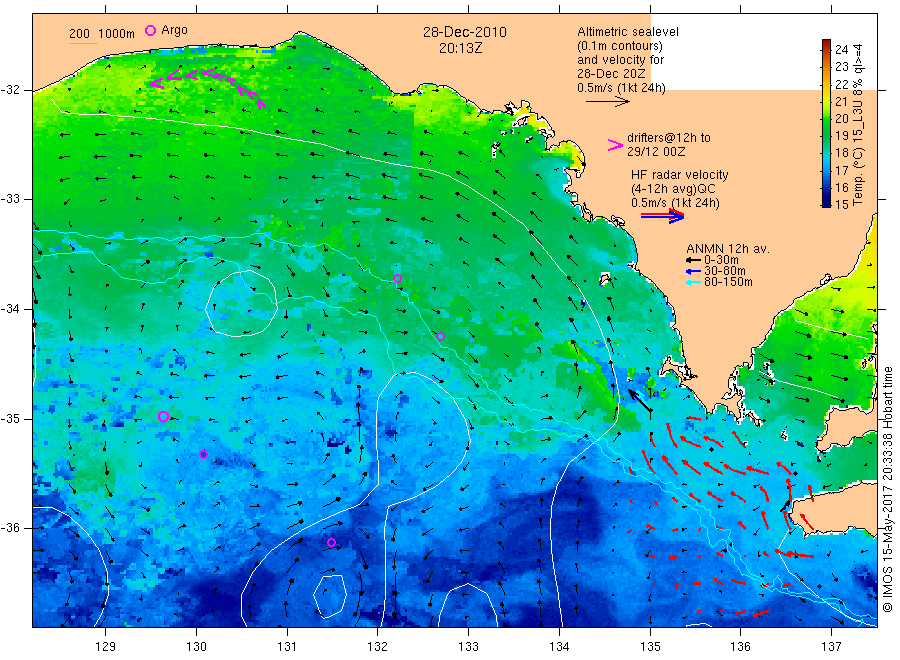Click the 1000m depth legend label
This screenshot has width=900, height=660.
[117, 34]
